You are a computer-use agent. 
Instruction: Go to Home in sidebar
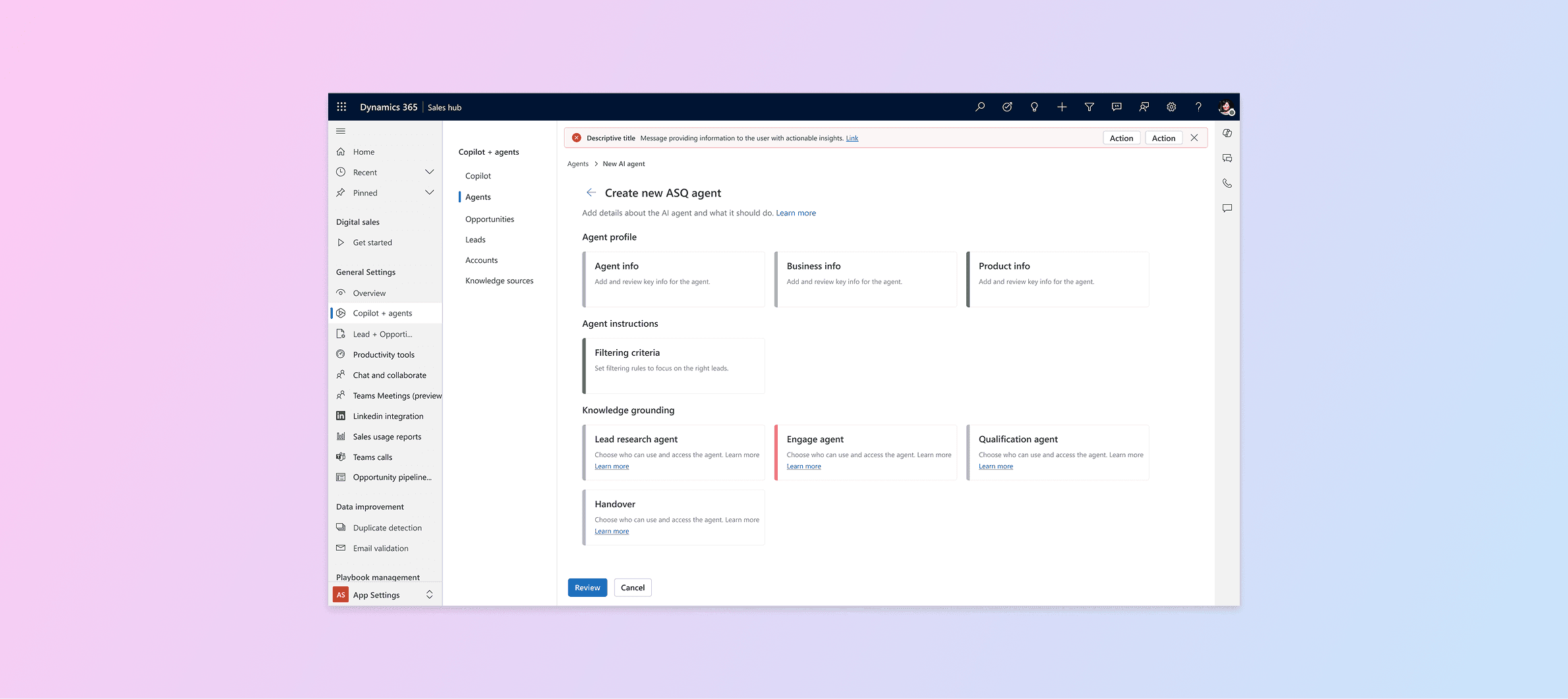(x=386, y=152)
